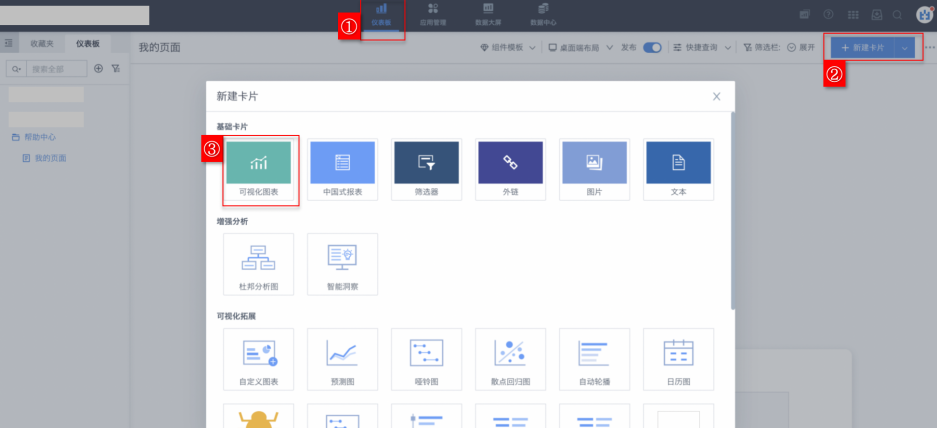The image size is (937, 428).
Task: Select the 散点回归图 chart type
Action: click(510, 359)
